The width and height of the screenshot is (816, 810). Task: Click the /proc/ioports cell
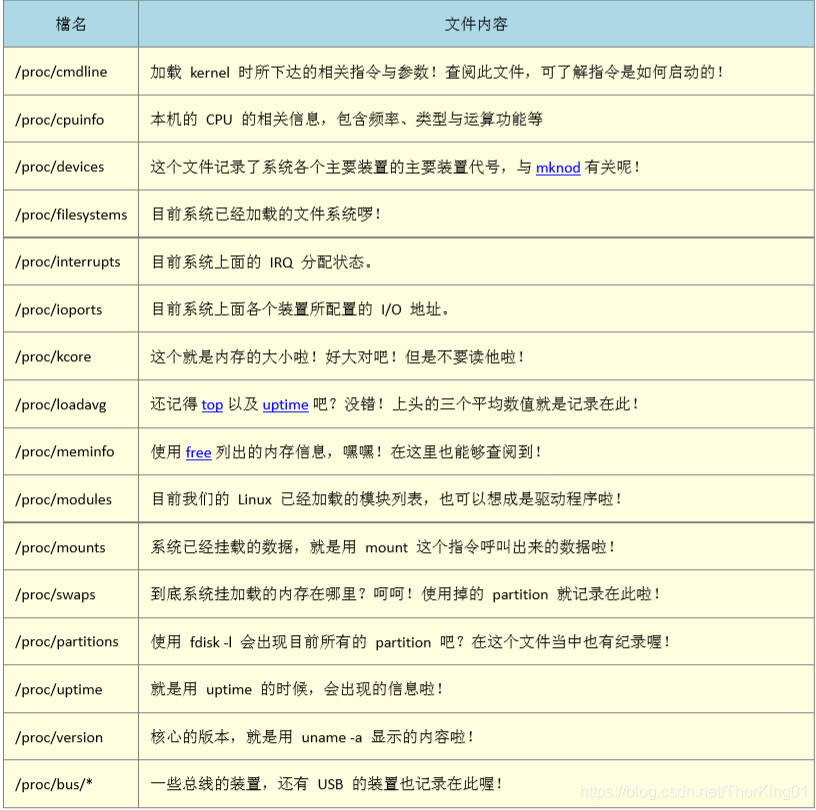pyautogui.click(x=71, y=309)
